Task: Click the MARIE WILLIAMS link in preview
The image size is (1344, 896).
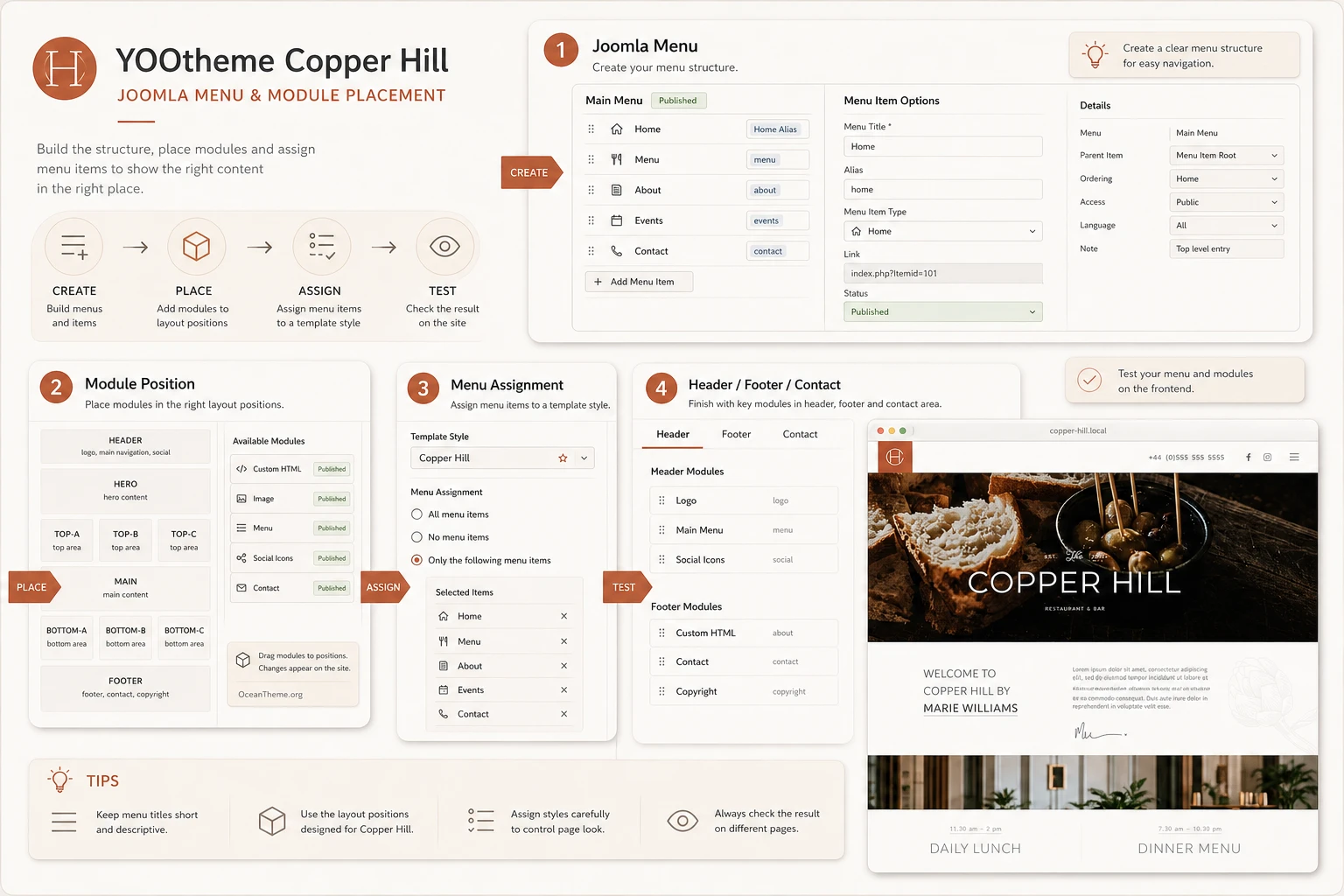Action: [x=970, y=709]
